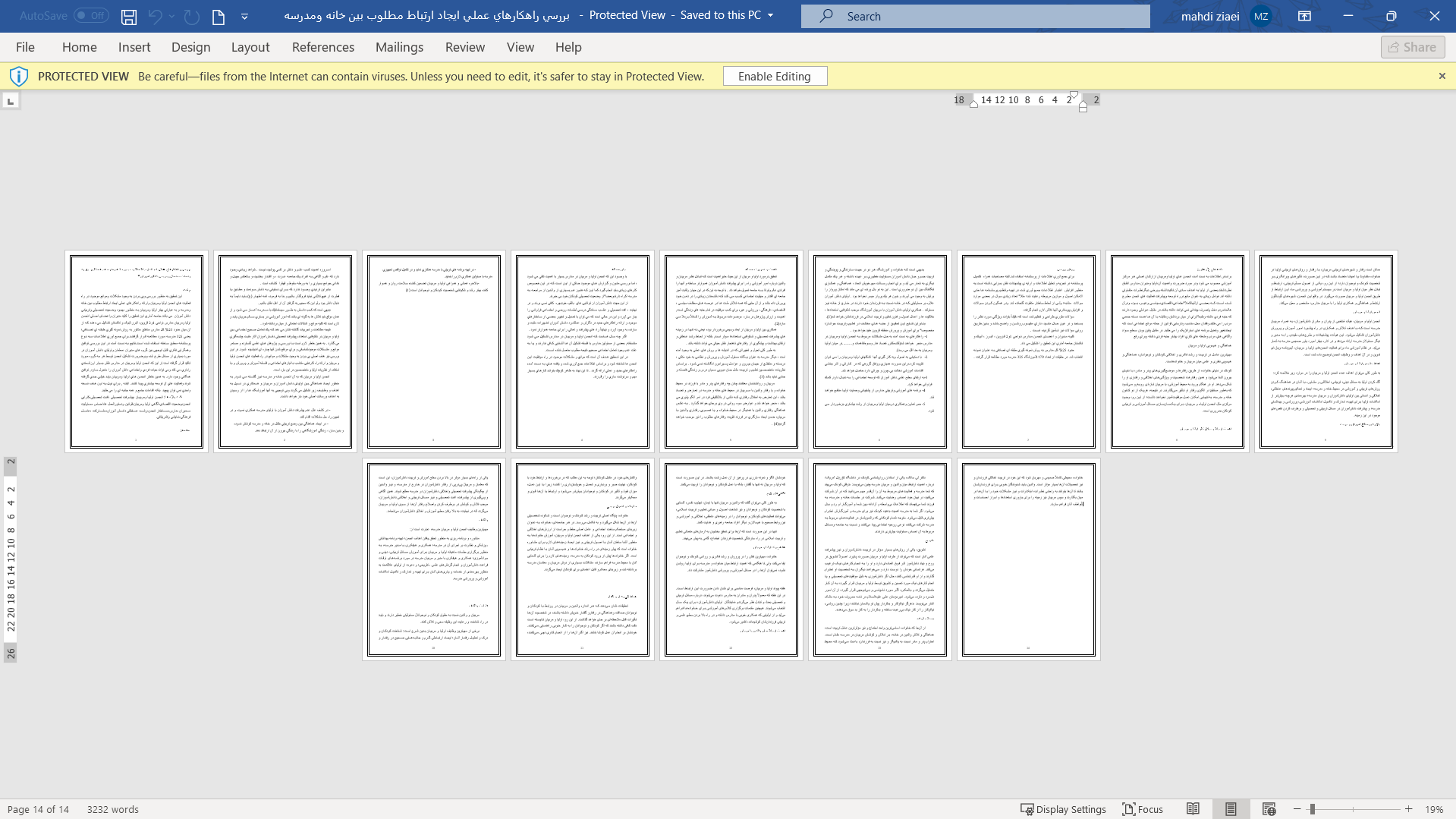Toggle the AutoSave switch
1456x819 pixels.
point(91,15)
